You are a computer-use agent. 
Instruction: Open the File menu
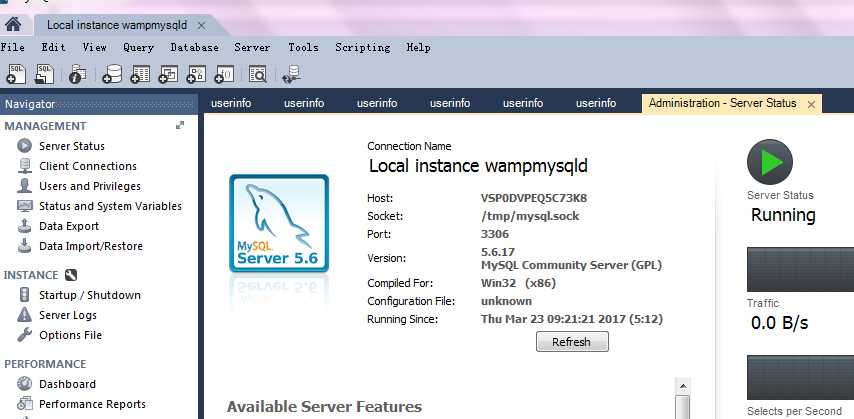13,47
